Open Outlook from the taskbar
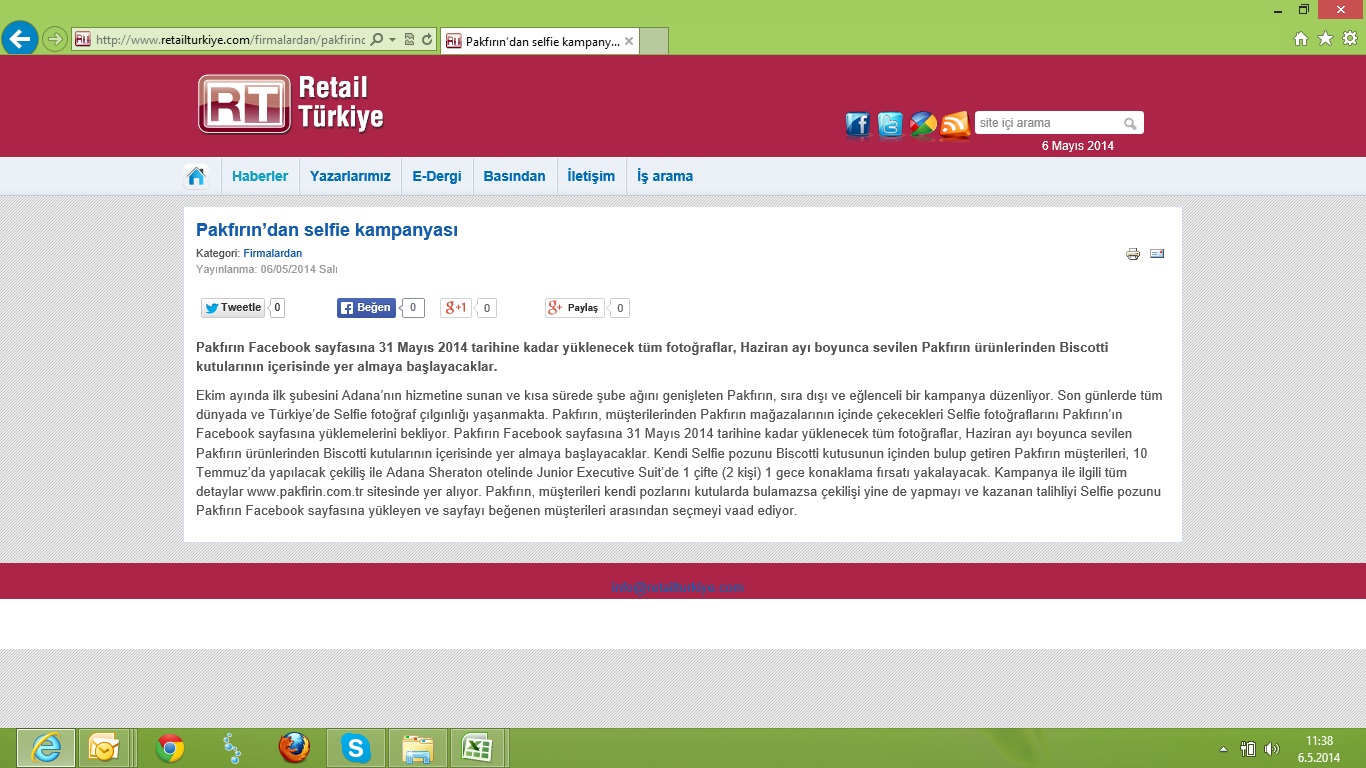1366x768 pixels. pyautogui.click(x=103, y=748)
